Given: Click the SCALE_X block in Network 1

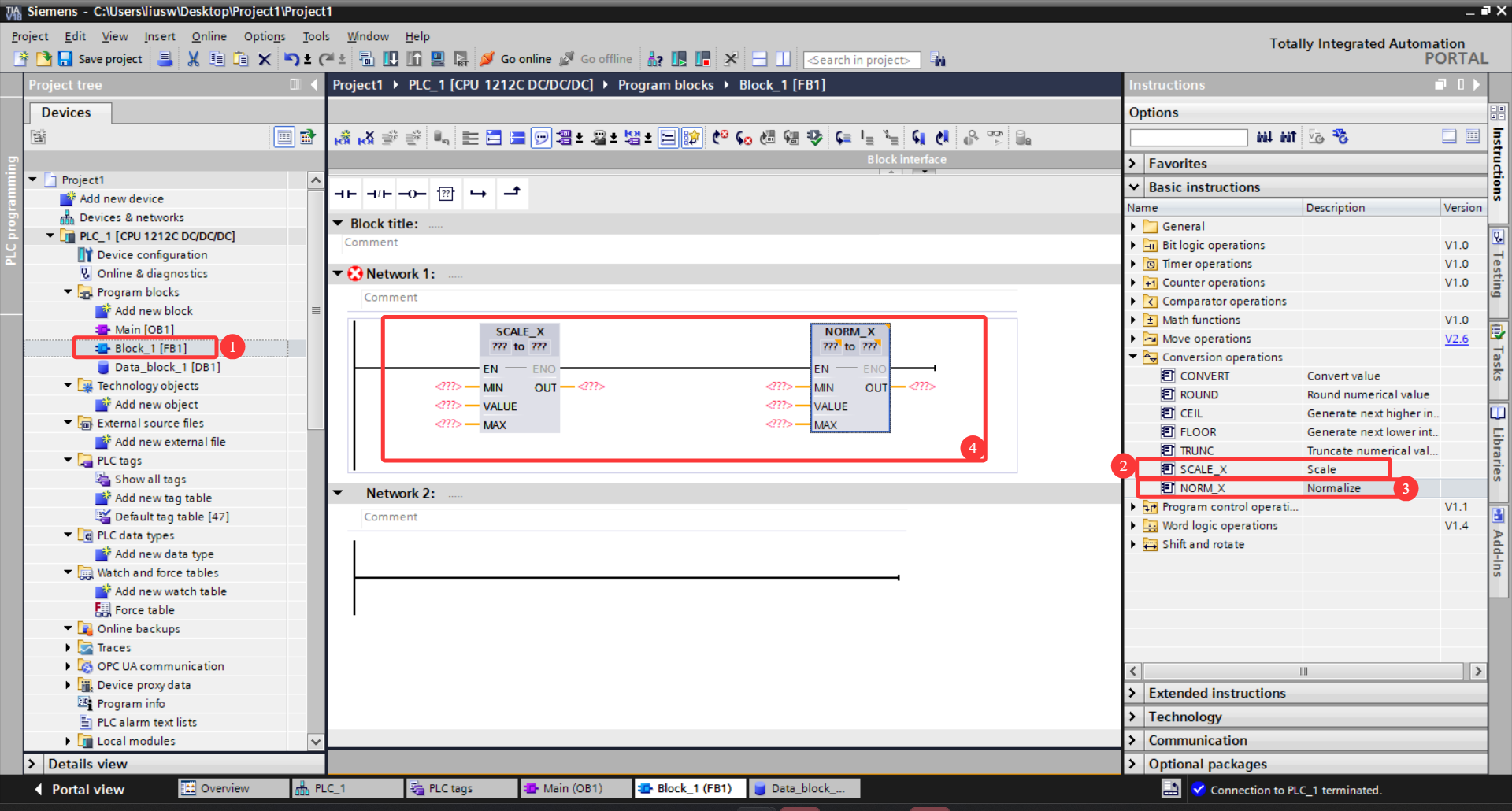Looking at the screenshot, I should [520, 378].
